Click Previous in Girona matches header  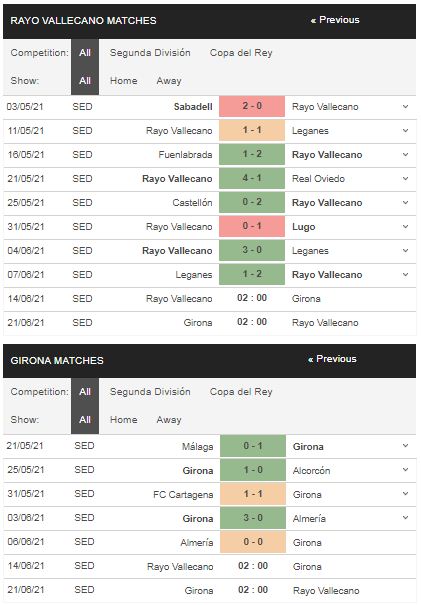click(x=332, y=359)
